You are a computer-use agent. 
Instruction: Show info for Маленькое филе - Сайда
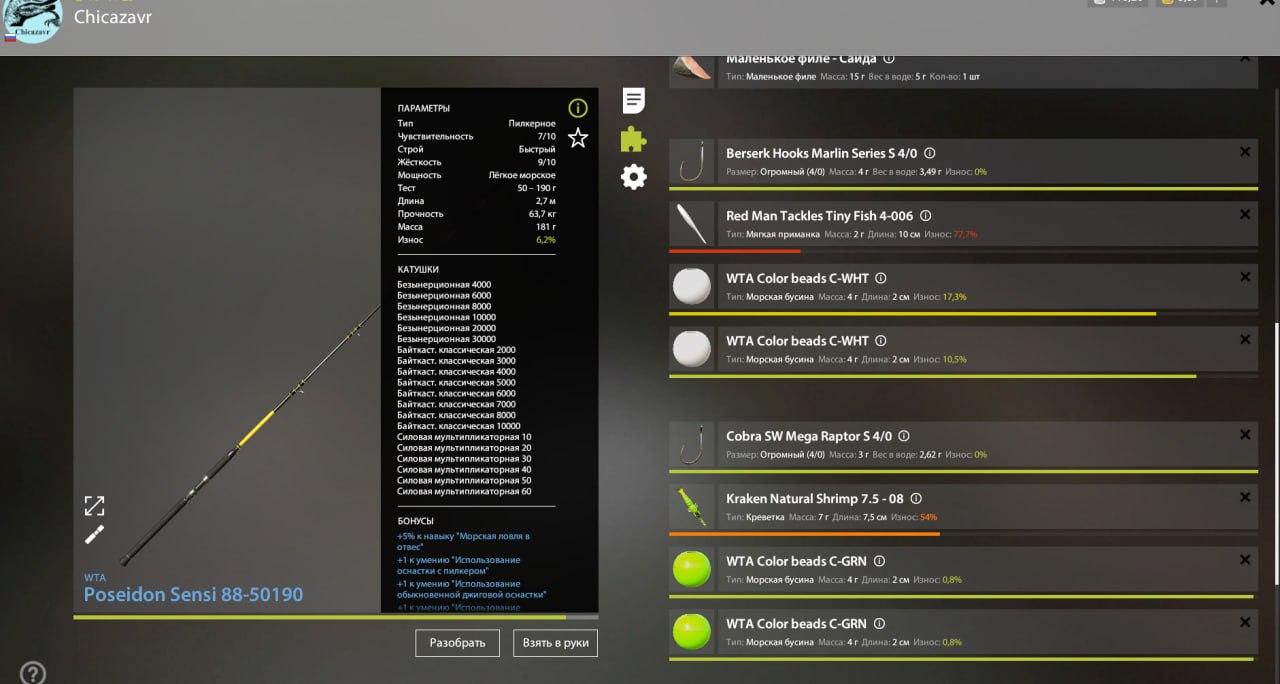[x=889, y=59]
